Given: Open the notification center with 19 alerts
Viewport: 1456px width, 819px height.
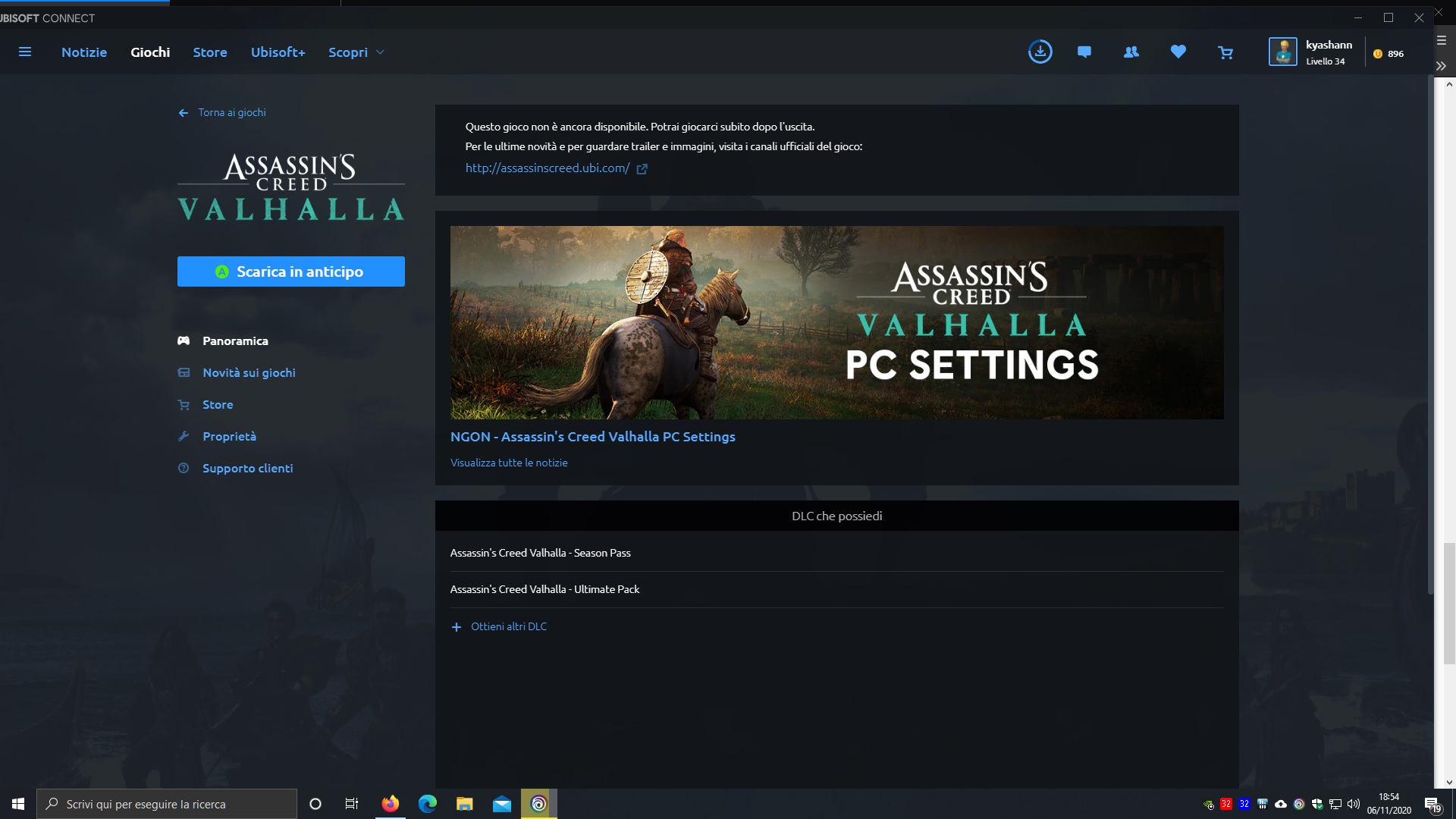Looking at the screenshot, I should [1432, 805].
